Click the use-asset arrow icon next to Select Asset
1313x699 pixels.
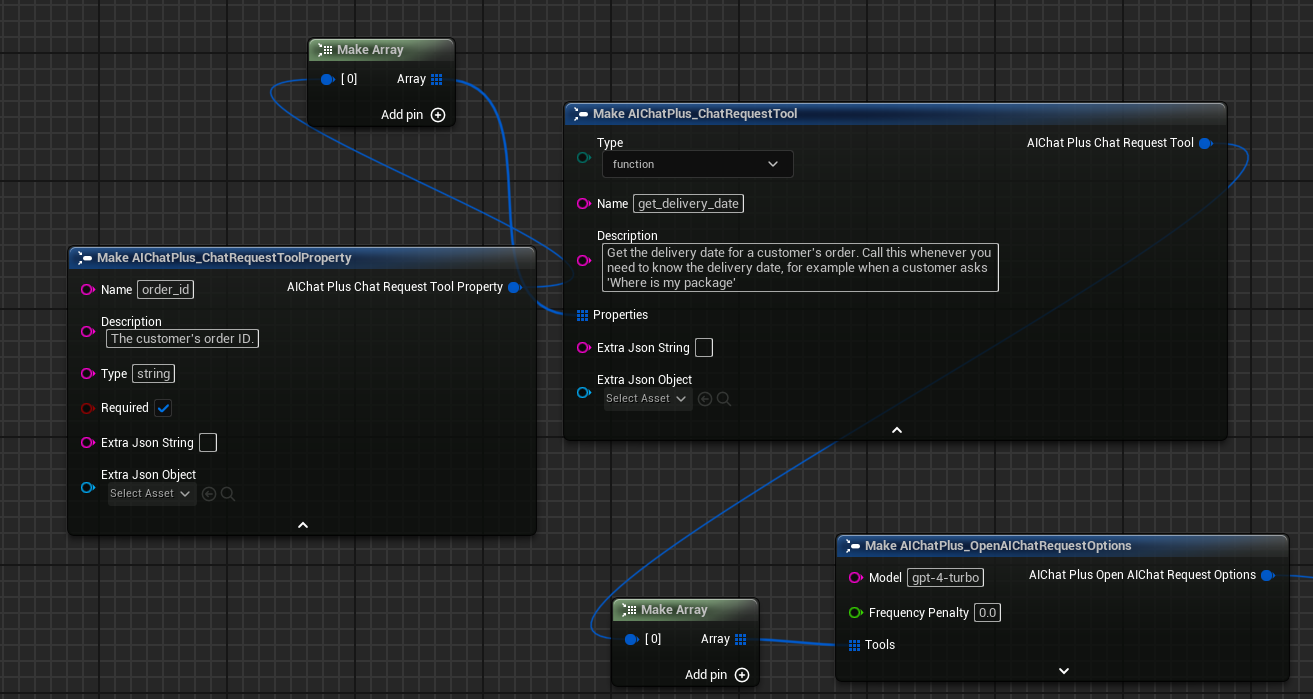point(705,398)
